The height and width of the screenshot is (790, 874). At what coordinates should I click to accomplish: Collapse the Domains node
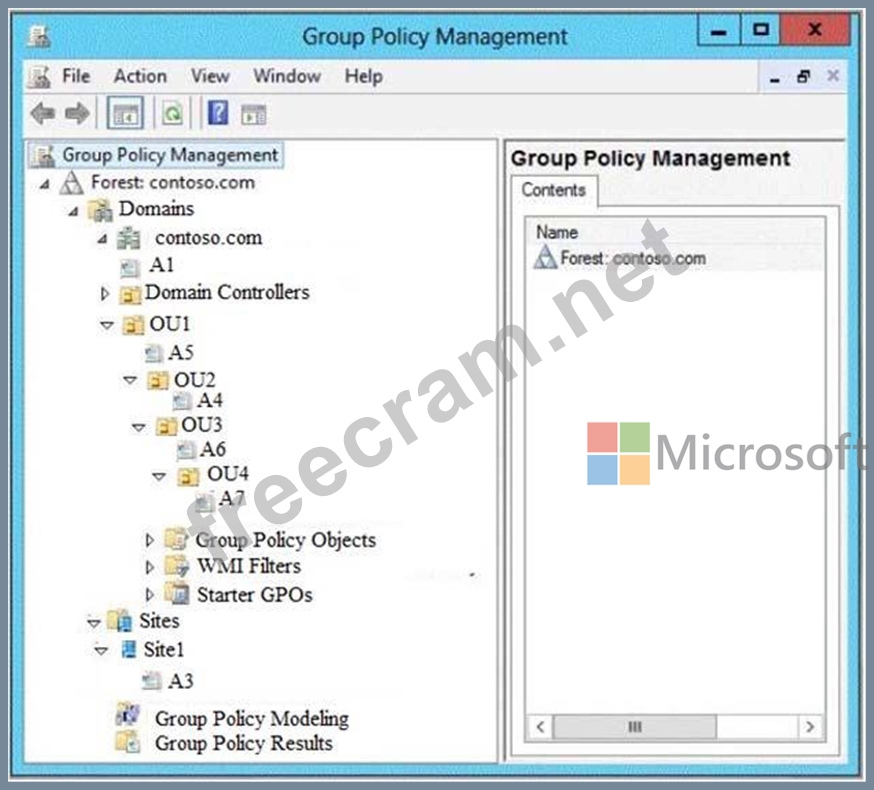(74, 212)
